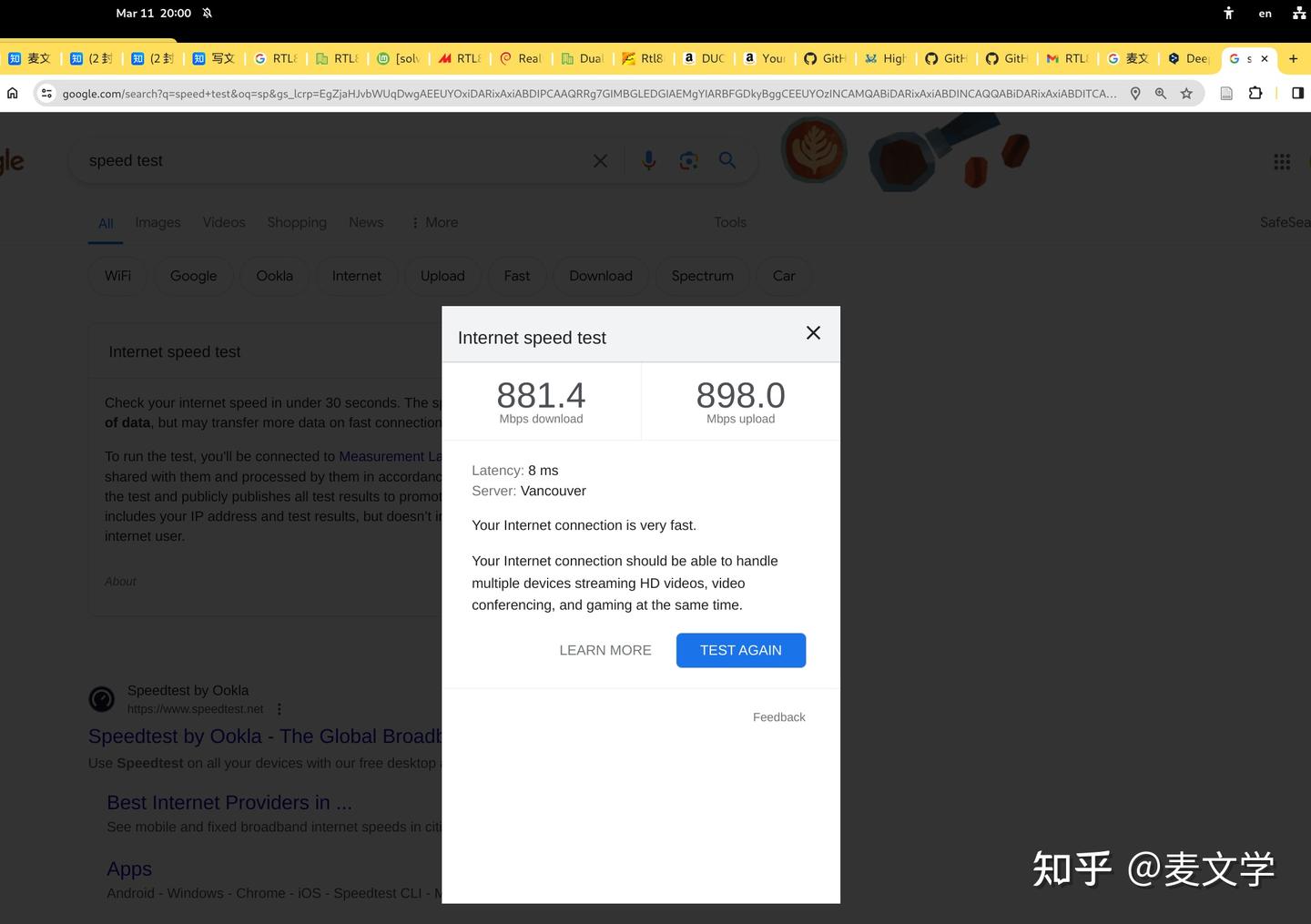Viewport: 1311px width, 924px height.
Task: Open Google Lens camera search
Action: pyautogui.click(x=688, y=160)
